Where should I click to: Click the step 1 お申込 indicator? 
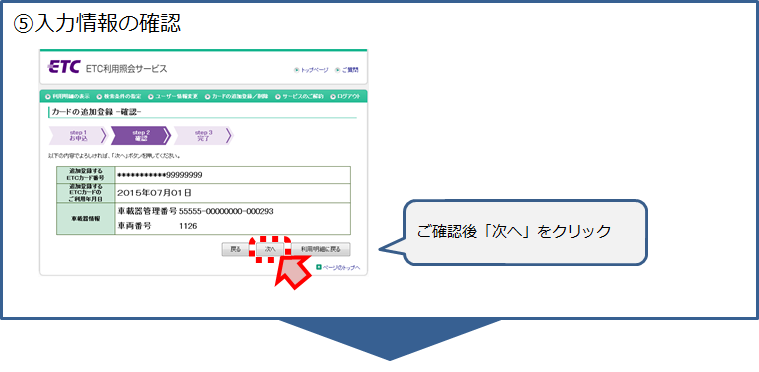coord(77,135)
